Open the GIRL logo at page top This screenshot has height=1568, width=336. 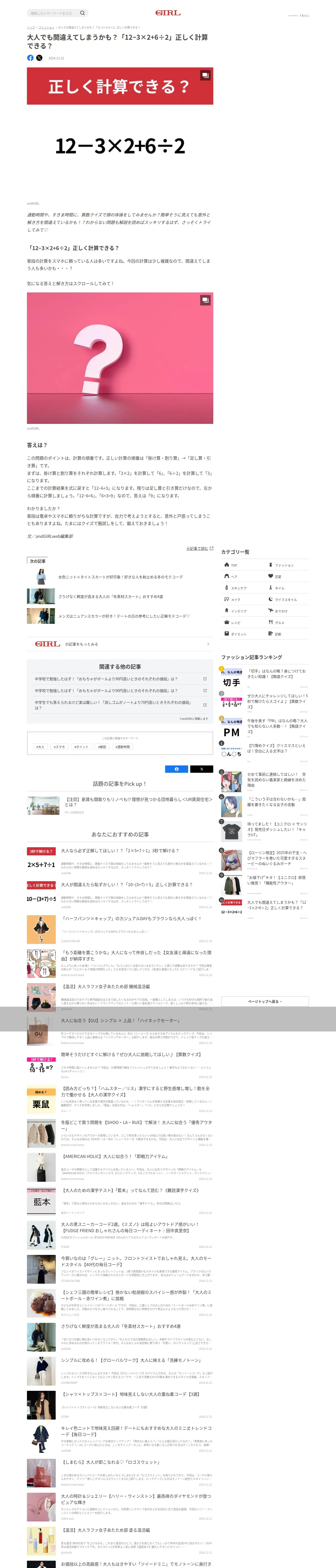tap(168, 13)
